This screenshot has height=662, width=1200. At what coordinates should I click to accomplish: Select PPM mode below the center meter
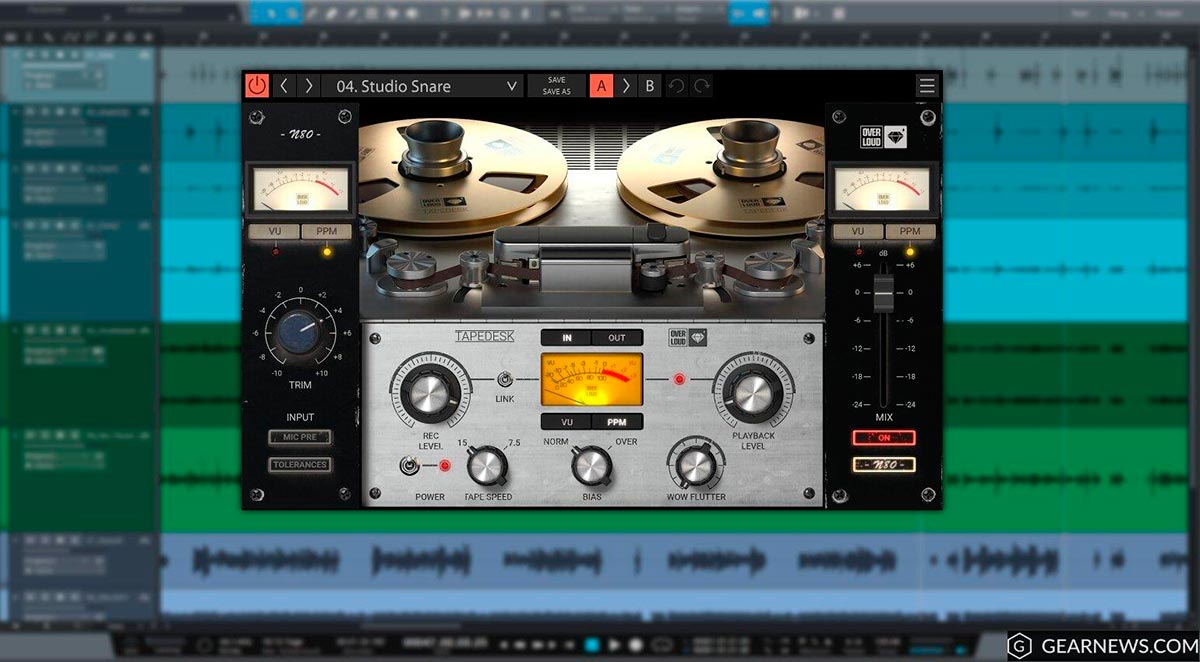617,422
